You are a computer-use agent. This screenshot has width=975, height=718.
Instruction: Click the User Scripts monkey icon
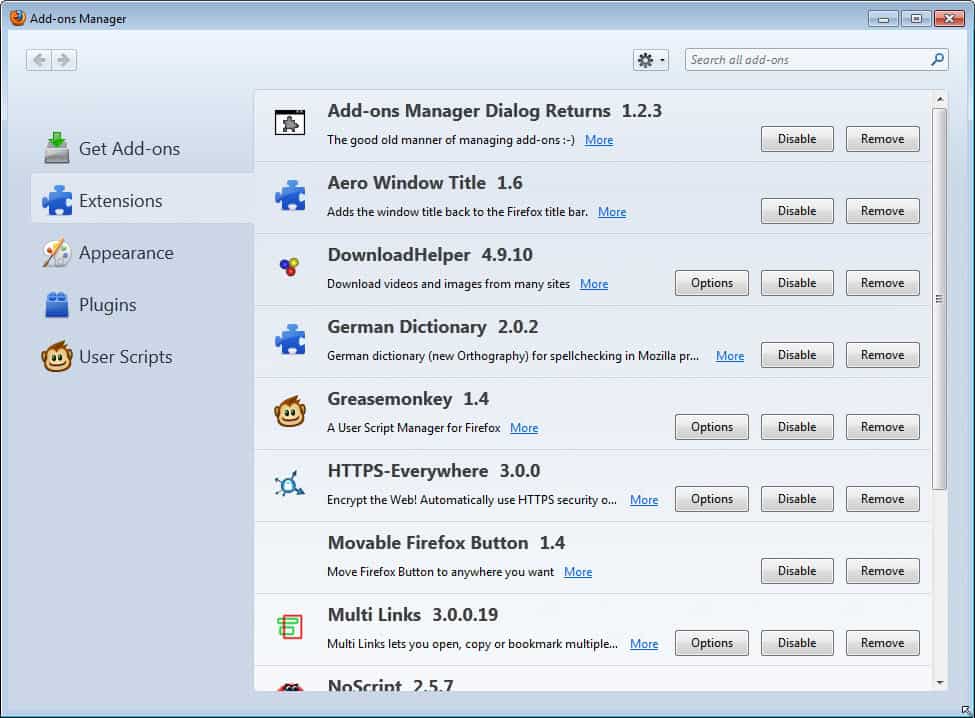pyautogui.click(x=57, y=356)
